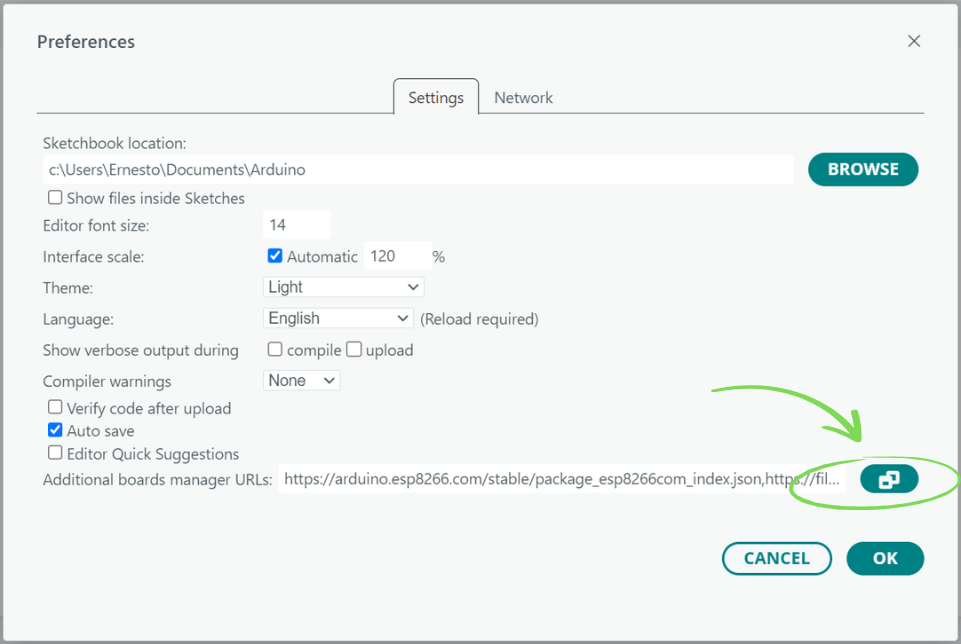Click the Sketchbook location path field
This screenshot has height=644, width=961.
tap(418, 170)
